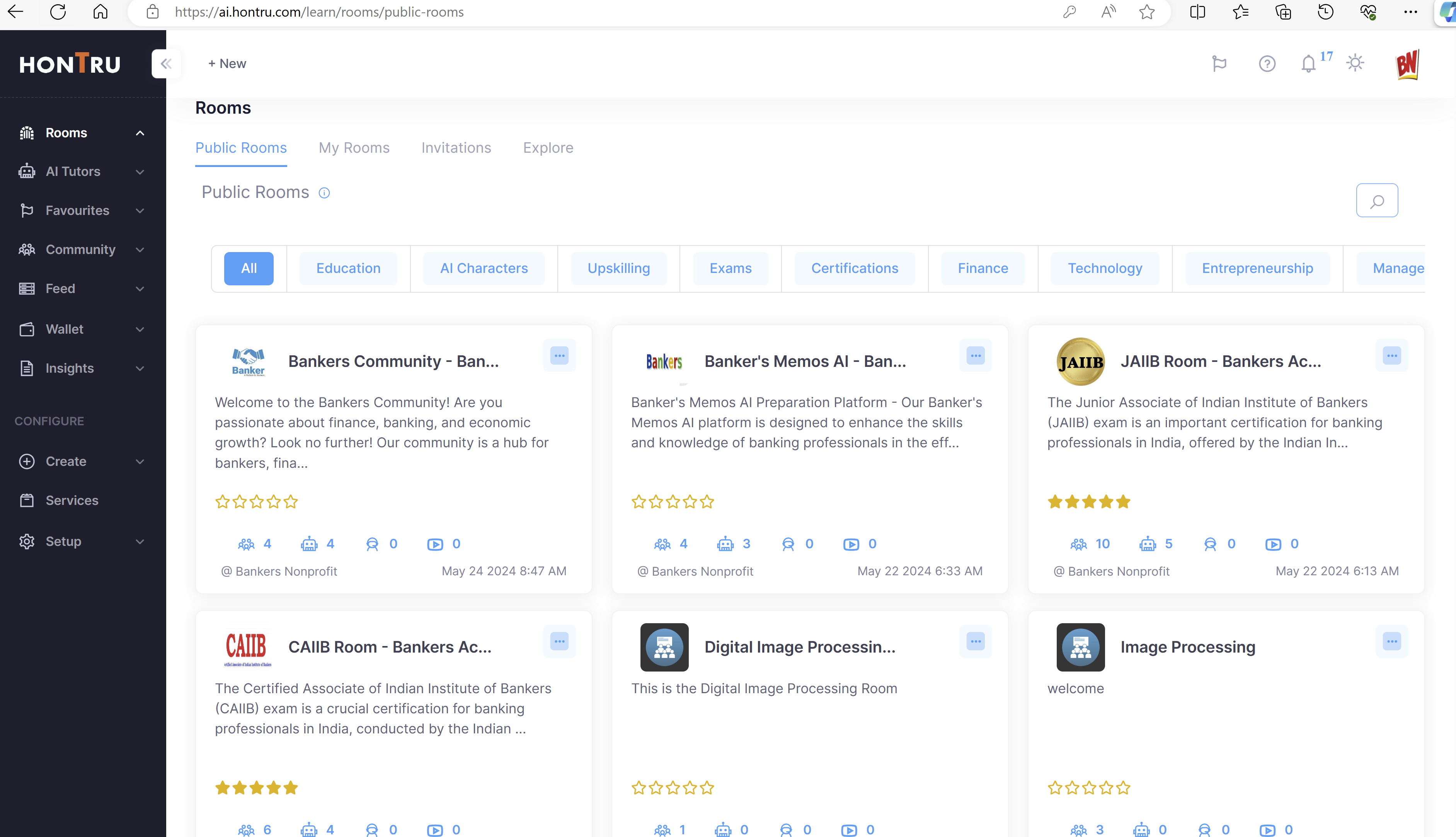
Task: Go back in the browser
Action: tap(15, 12)
